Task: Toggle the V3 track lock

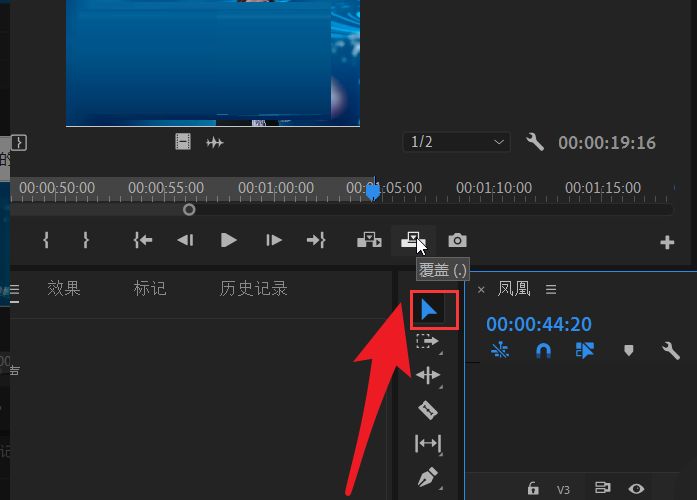Action: 533,488
